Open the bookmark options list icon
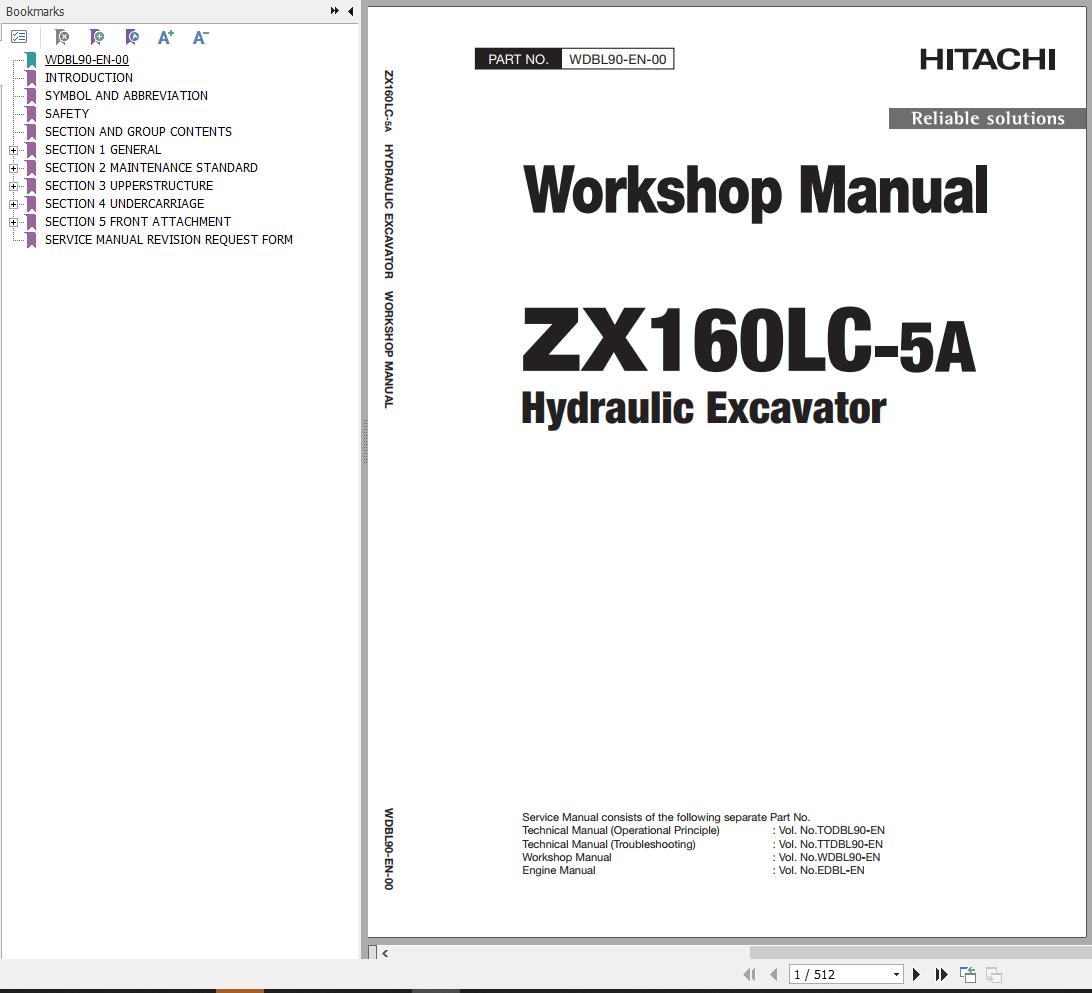 (x=19, y=37)
